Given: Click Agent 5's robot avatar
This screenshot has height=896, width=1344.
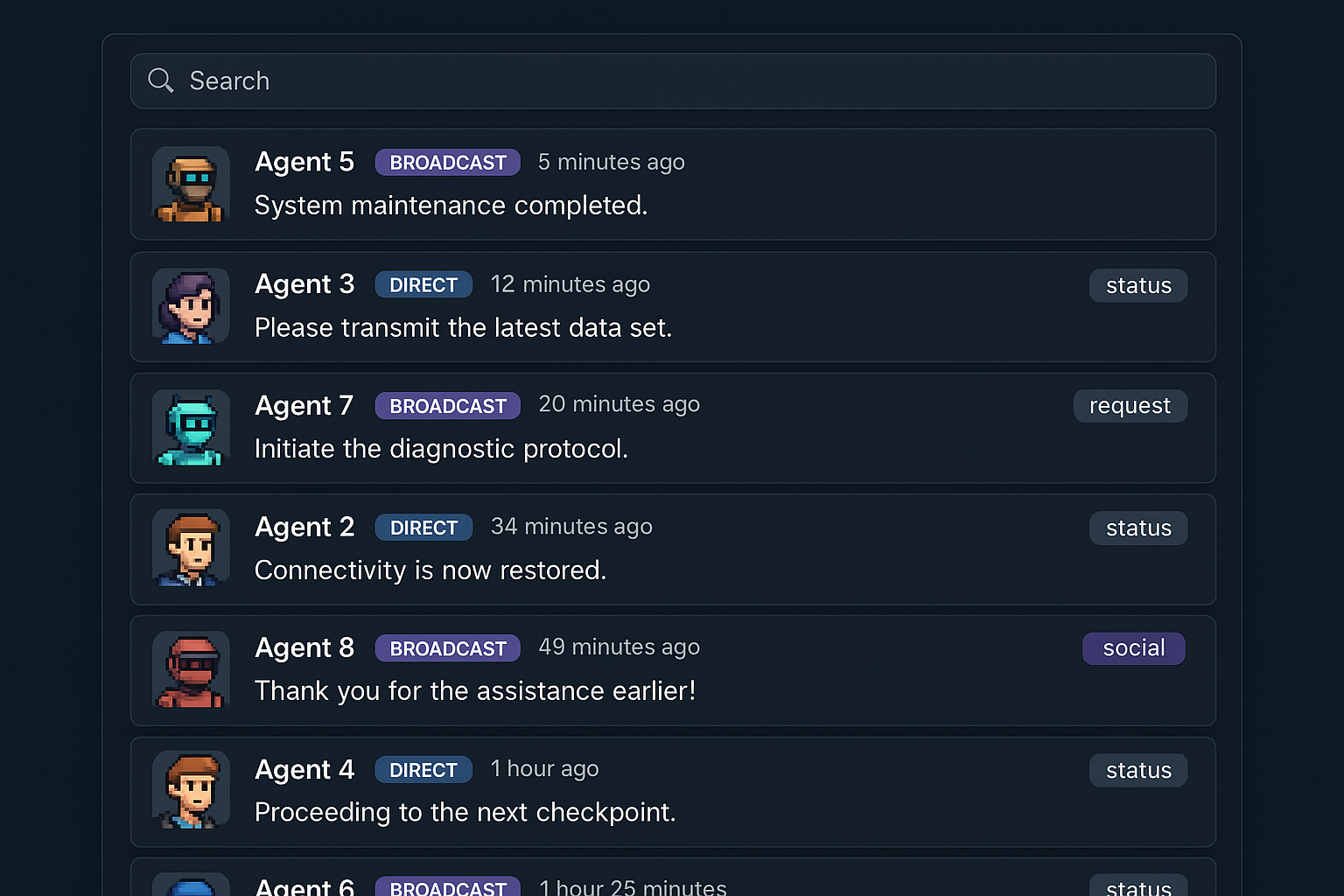Looking at the screenshot, I should (x=190, y=185).
